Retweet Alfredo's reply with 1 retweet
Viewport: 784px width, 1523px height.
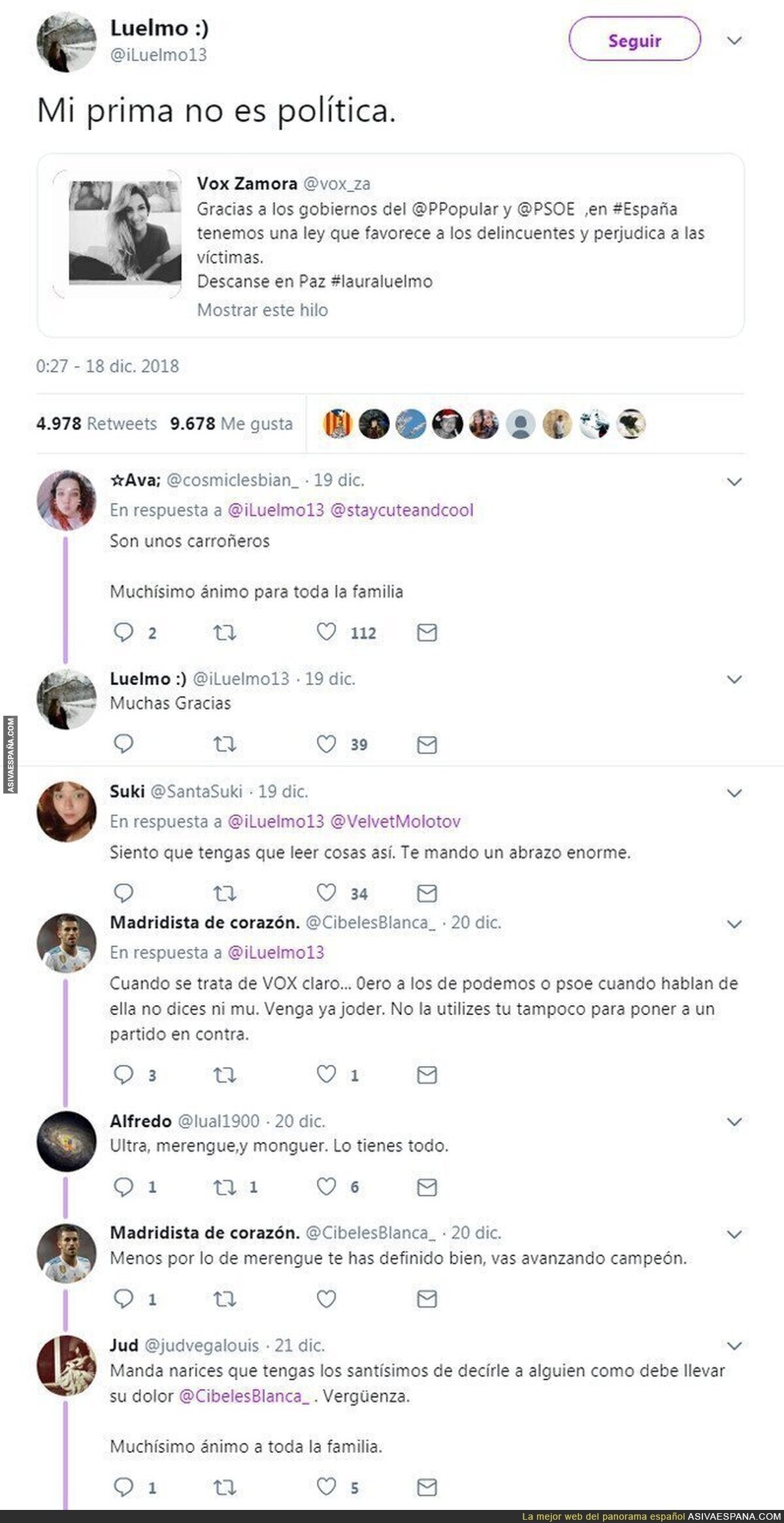point(225,1187)
